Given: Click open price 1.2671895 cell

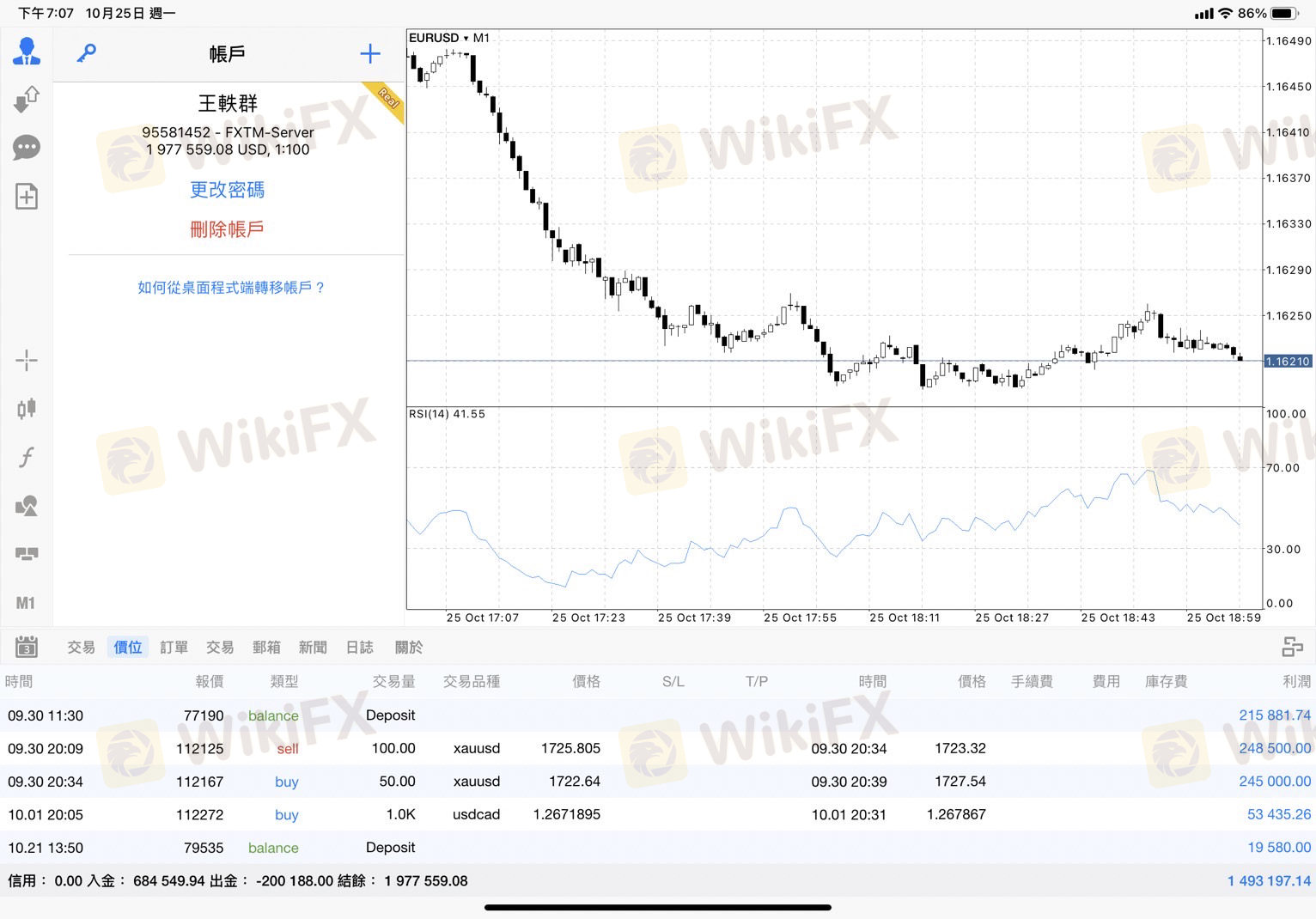Looking at the screenshot, I should [567, 815].
